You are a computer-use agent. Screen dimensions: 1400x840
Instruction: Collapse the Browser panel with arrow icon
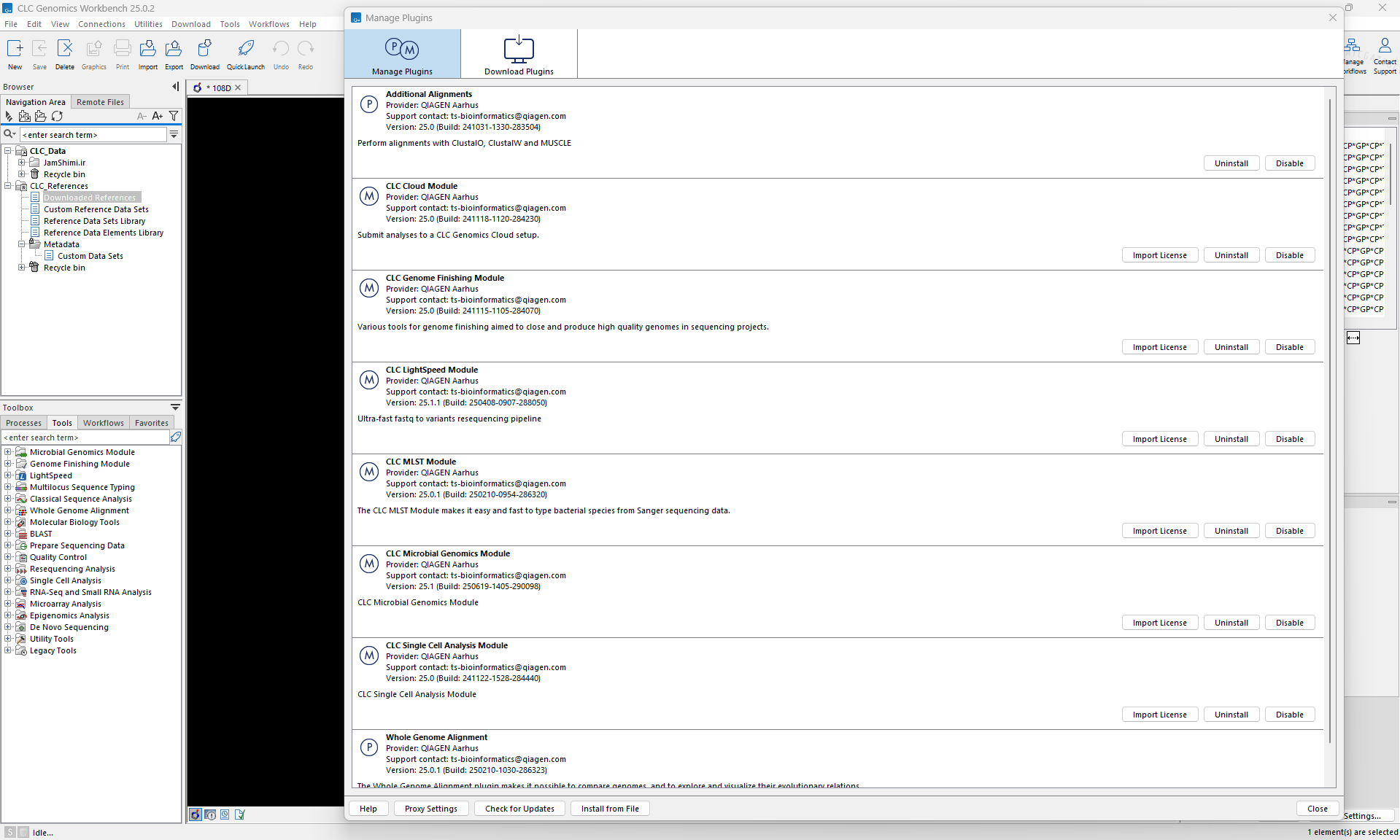click(175, 87)
